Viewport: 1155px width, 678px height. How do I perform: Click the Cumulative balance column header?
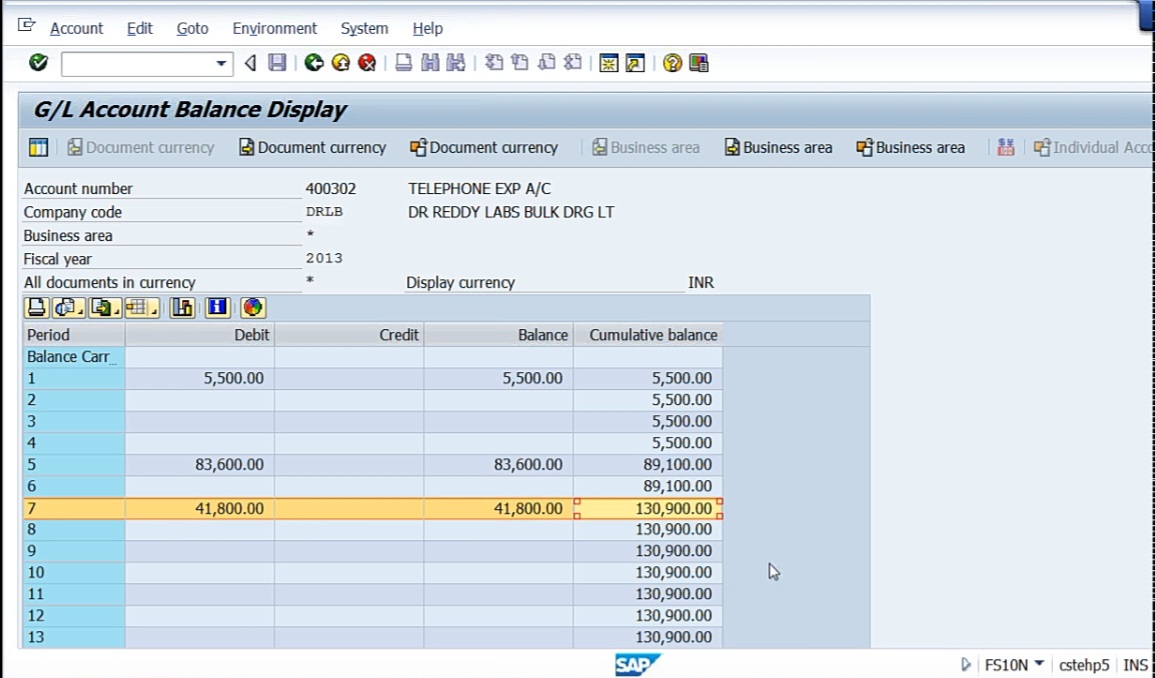point(648,335)
